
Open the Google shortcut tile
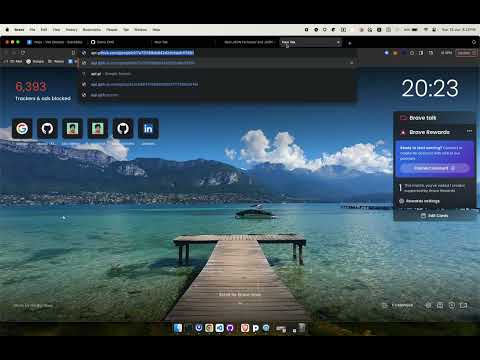pos(22,128)
